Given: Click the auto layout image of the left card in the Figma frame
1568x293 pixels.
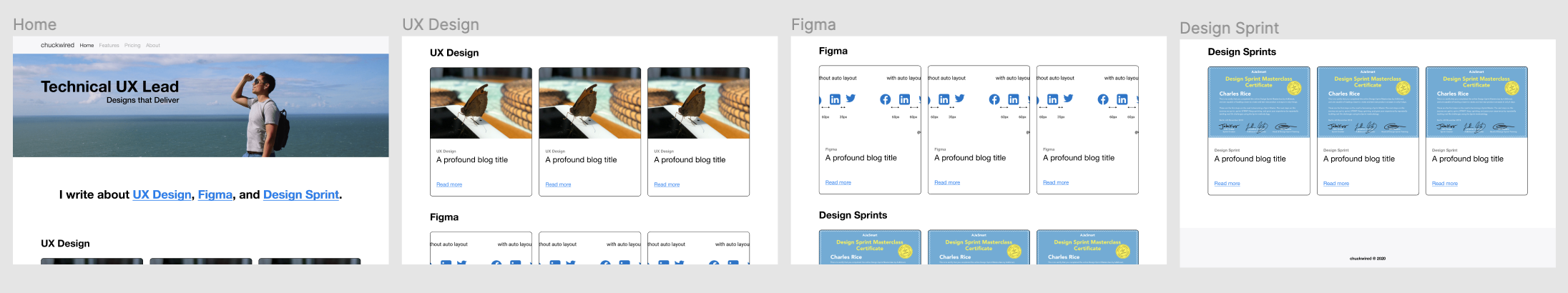Looking at the screenshot, I should point(870,101).
